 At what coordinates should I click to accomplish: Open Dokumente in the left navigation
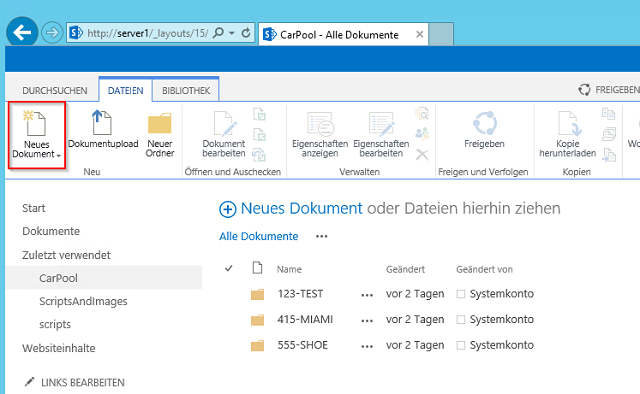tap(51, 231)
